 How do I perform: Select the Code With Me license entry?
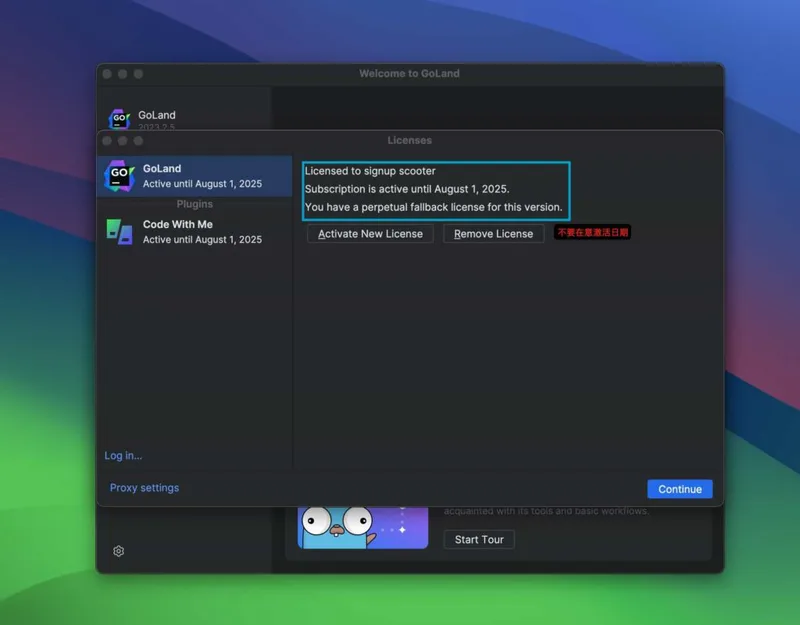coord(202,232)
